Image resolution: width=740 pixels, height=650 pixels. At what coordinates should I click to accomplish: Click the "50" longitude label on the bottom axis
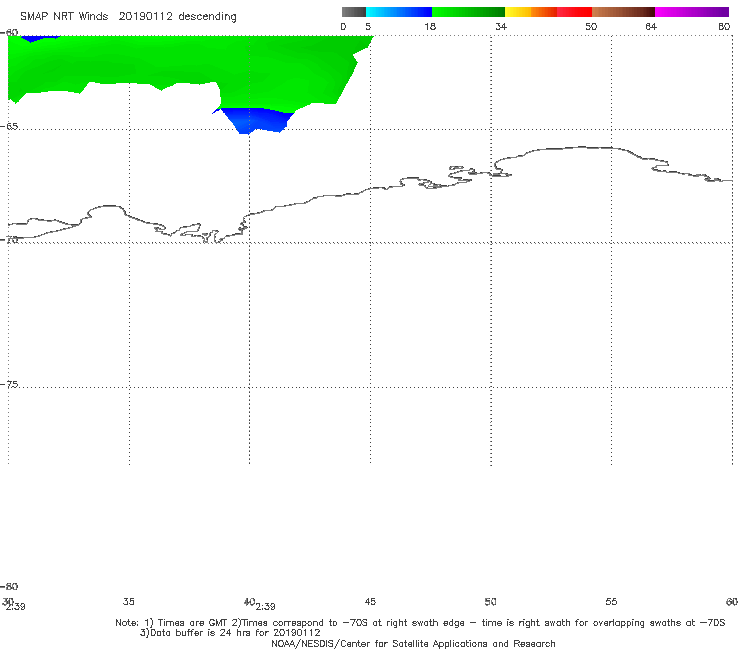click(x=490, y=601)
